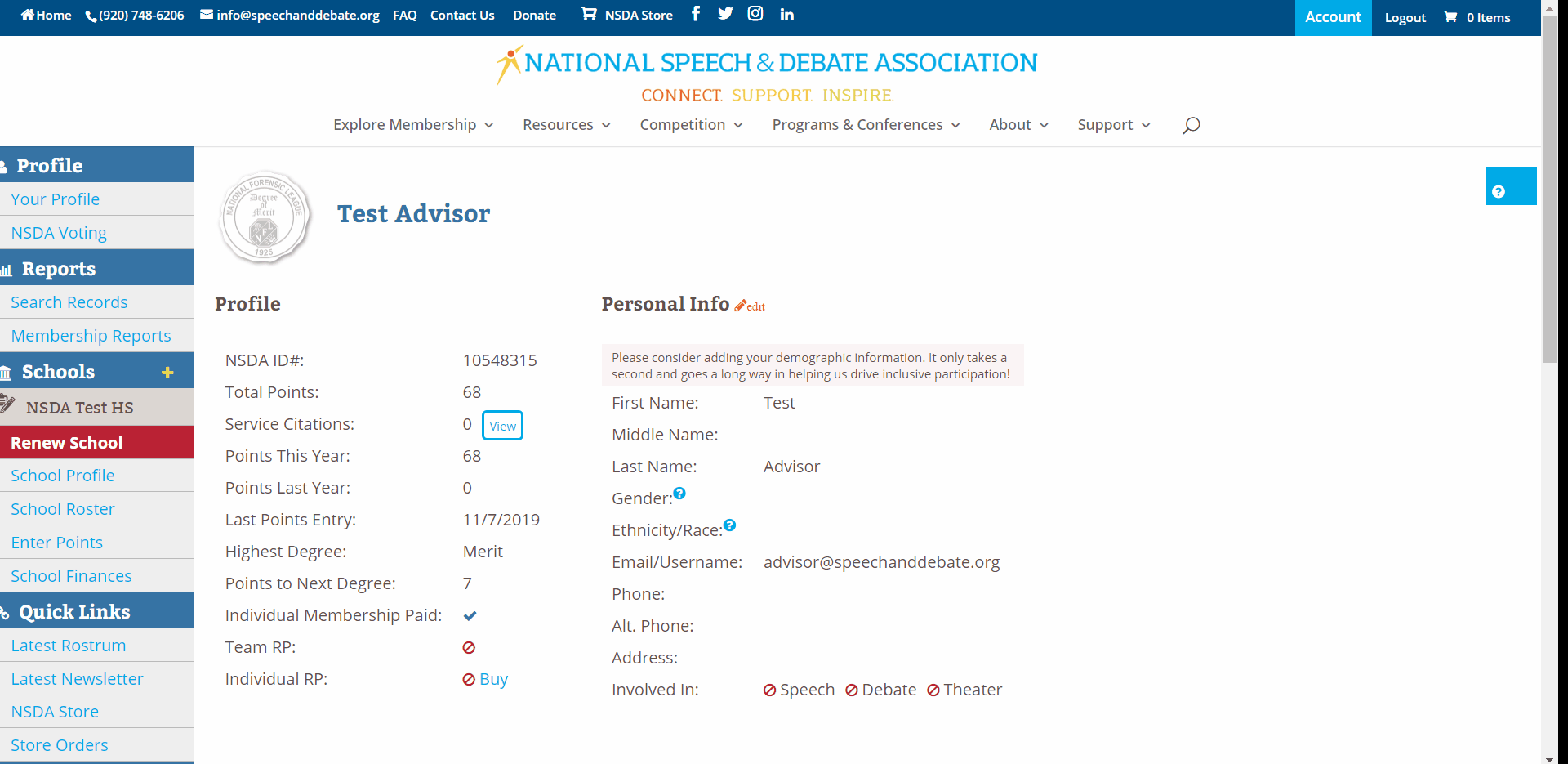The width and height of the screenshot is (1568, 764).
Task: Toggle the Debate involvement indicator
Action: (852, 690)
